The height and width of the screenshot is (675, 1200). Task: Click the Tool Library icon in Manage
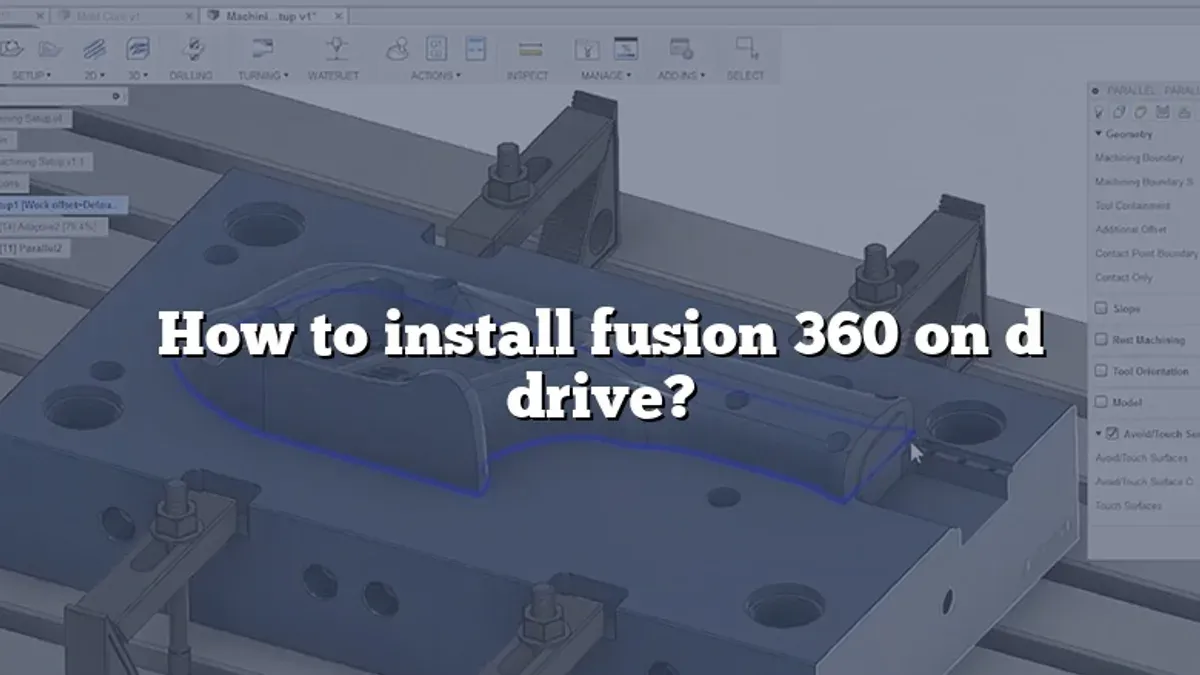(586, 49)
